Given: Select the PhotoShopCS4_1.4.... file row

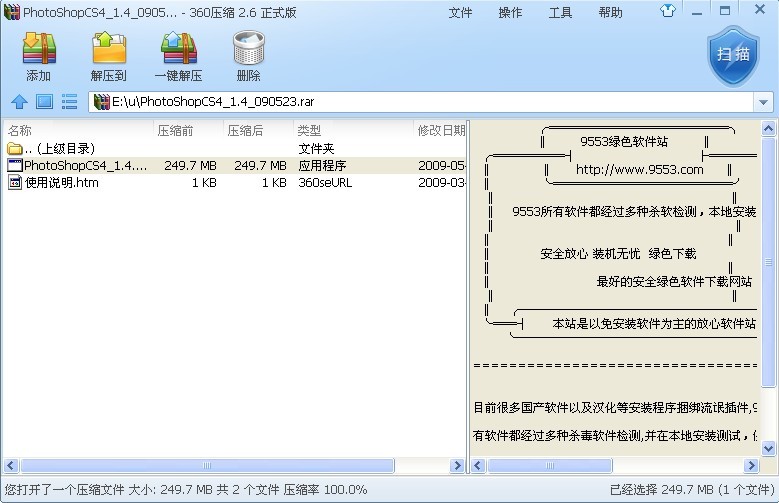Looking at the screenshot, I should point(234,166).
